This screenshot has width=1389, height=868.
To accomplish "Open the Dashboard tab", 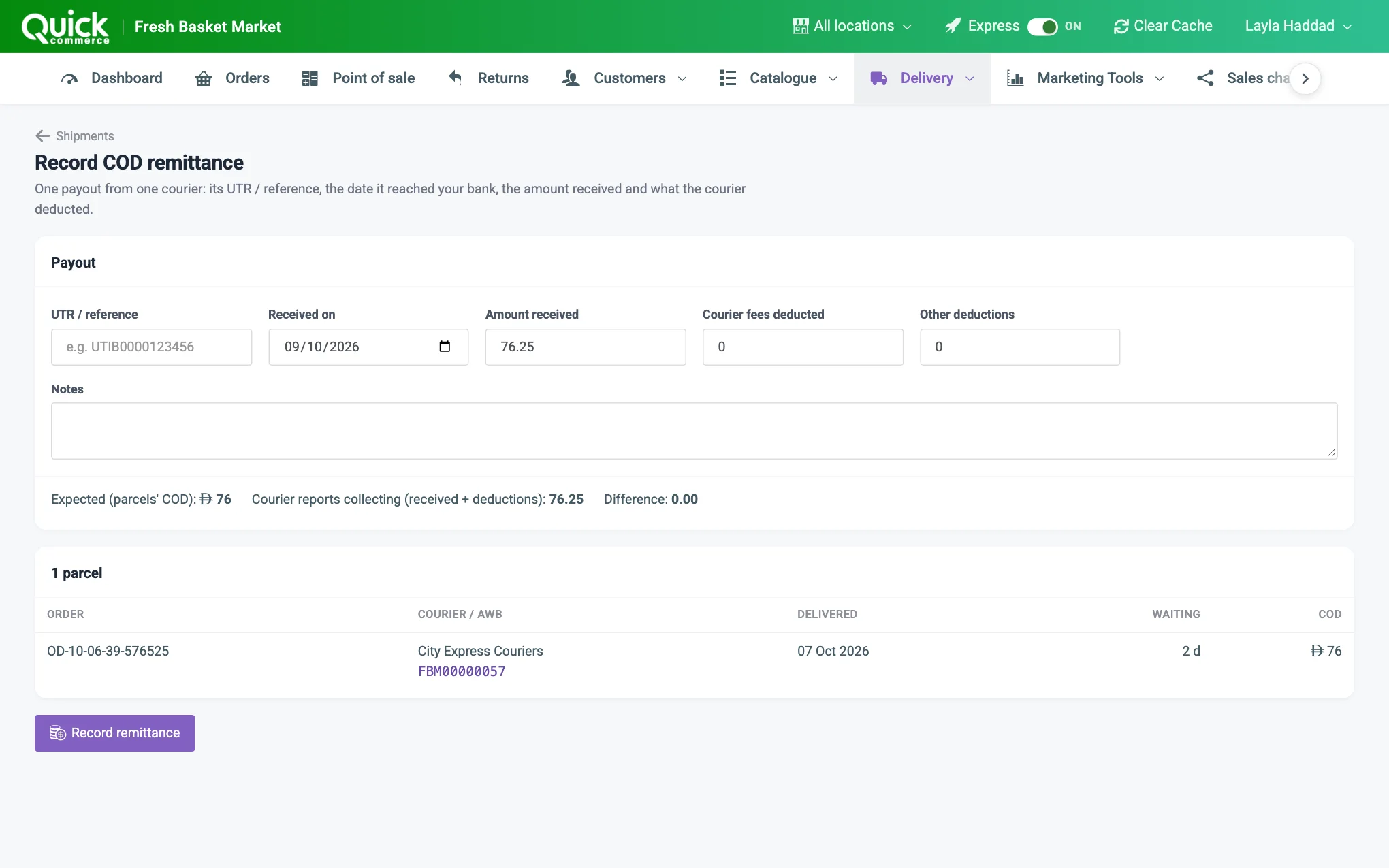I will [x=112, y=78].
